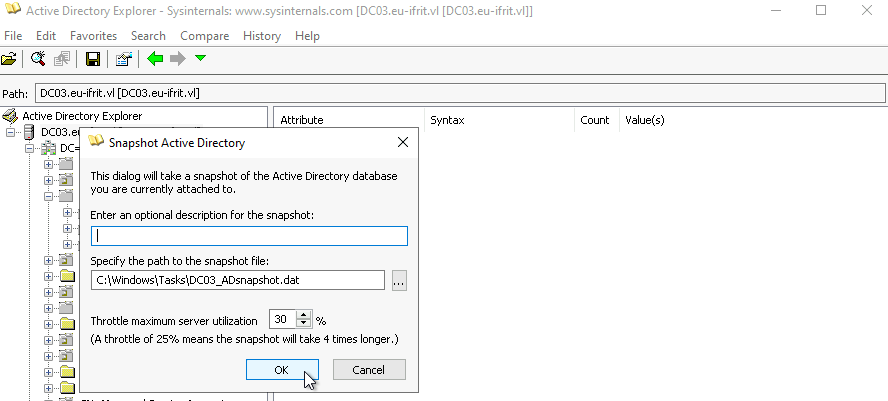Close the Snapshot Active Directory dialog
The image size is (888, 401).
(x=403, y=142)
